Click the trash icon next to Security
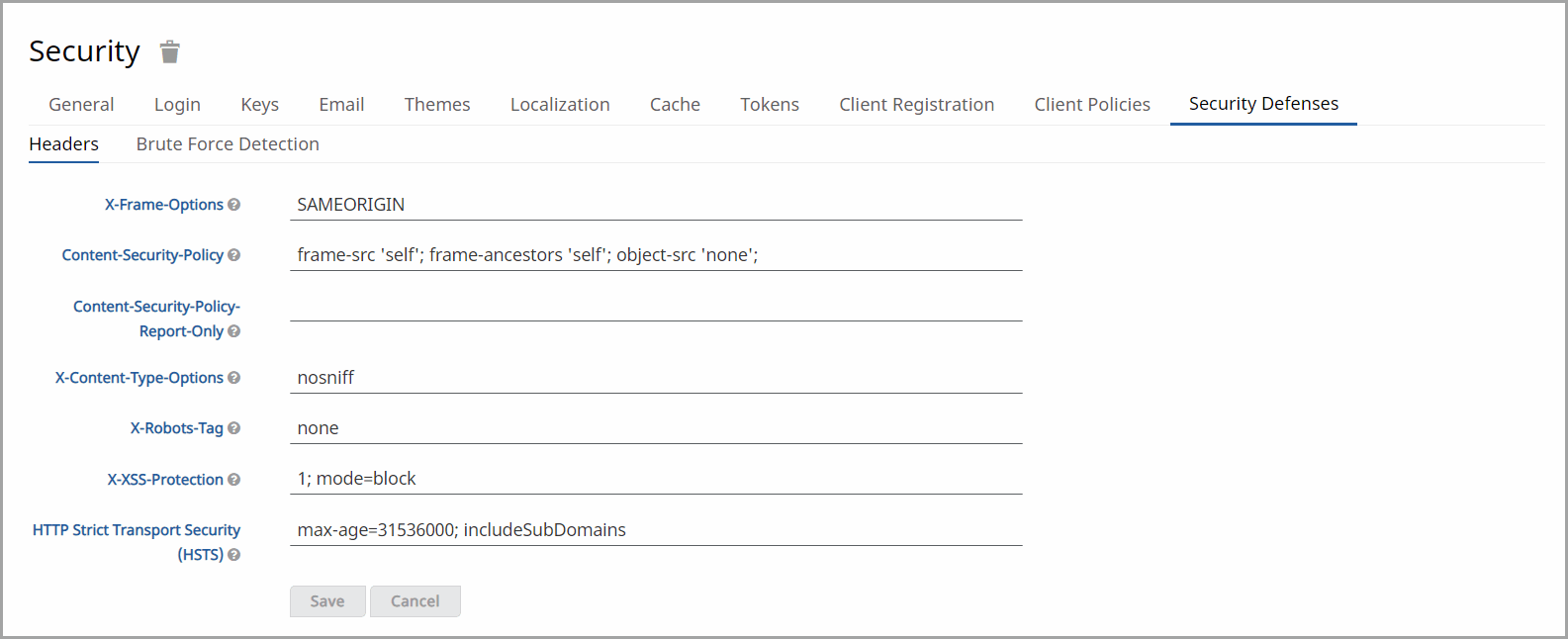 170,51
